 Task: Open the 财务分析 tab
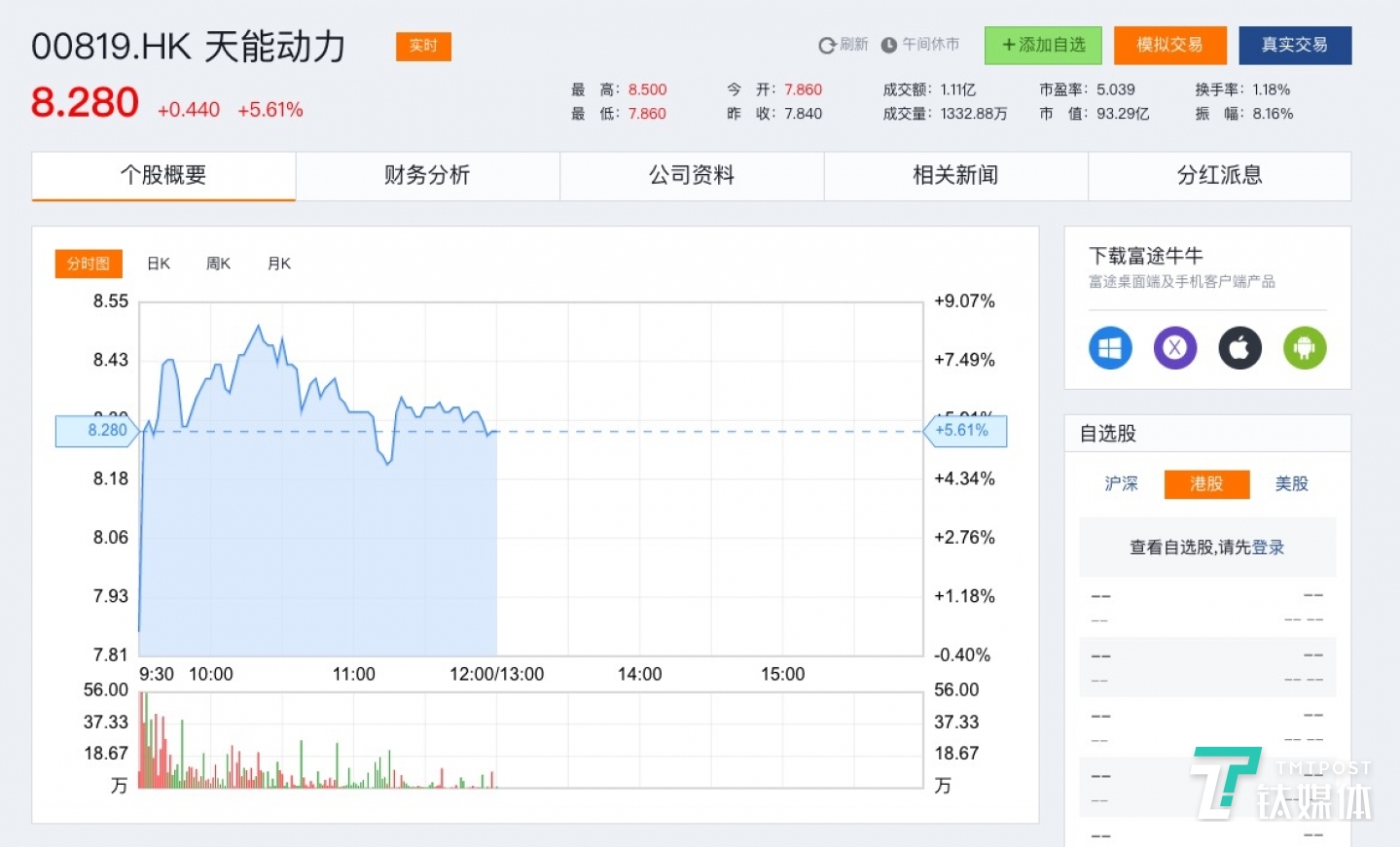click(x=427, y=175)
